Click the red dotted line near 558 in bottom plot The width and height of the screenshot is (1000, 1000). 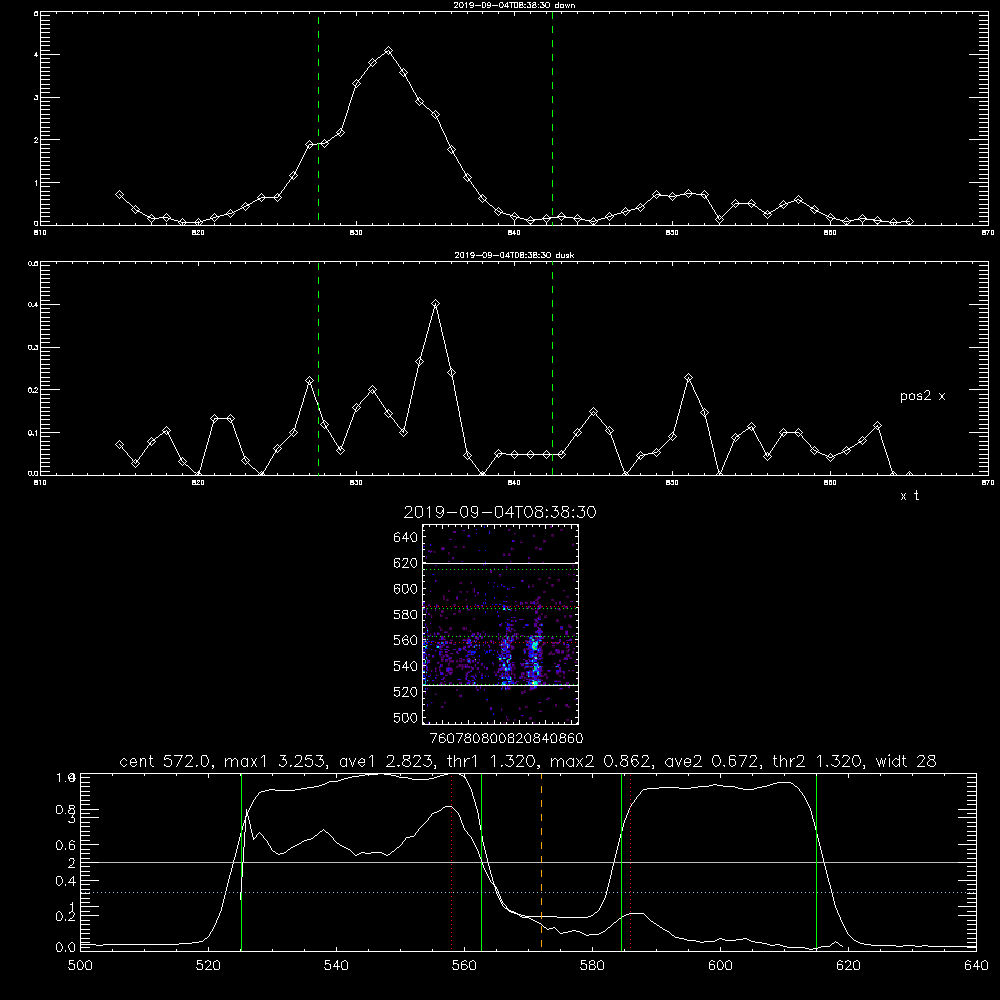[x=452, y=861]
